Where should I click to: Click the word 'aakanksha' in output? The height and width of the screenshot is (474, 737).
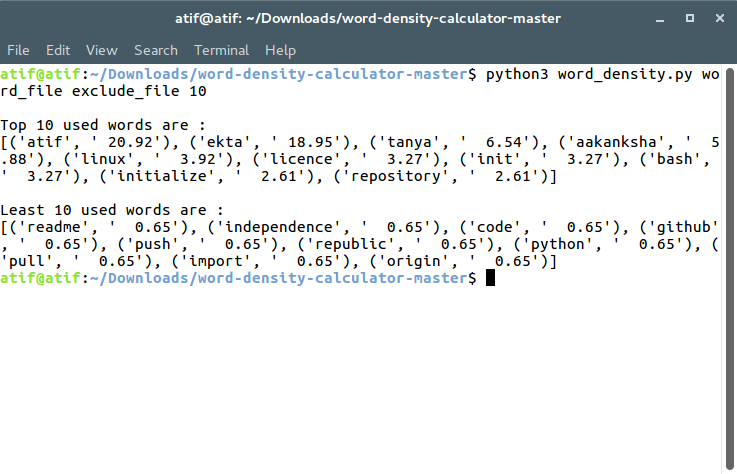click(x=616, y=142)
